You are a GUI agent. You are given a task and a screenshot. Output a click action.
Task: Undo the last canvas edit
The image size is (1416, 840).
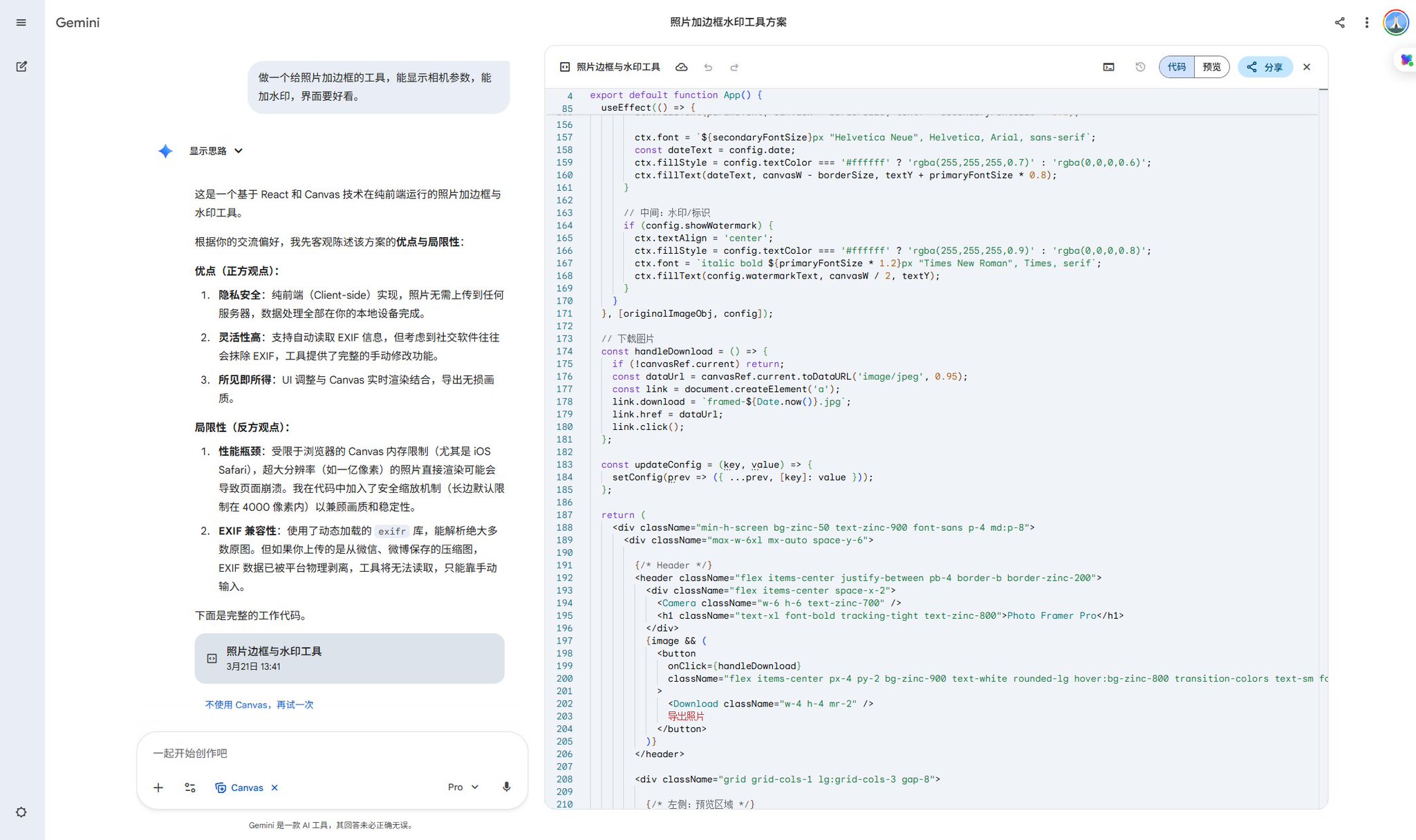708,67
